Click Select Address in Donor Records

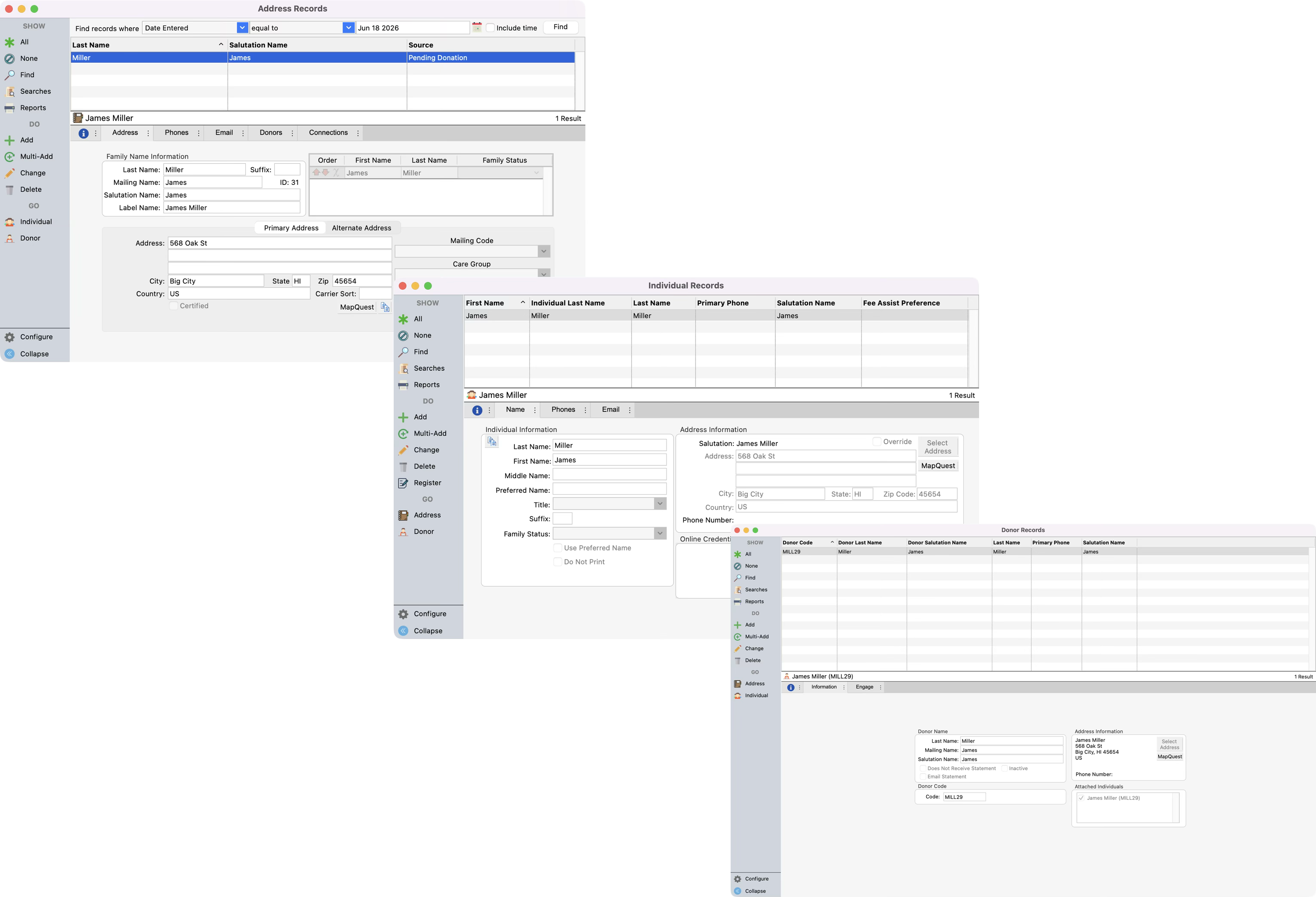pos(1169,745)
